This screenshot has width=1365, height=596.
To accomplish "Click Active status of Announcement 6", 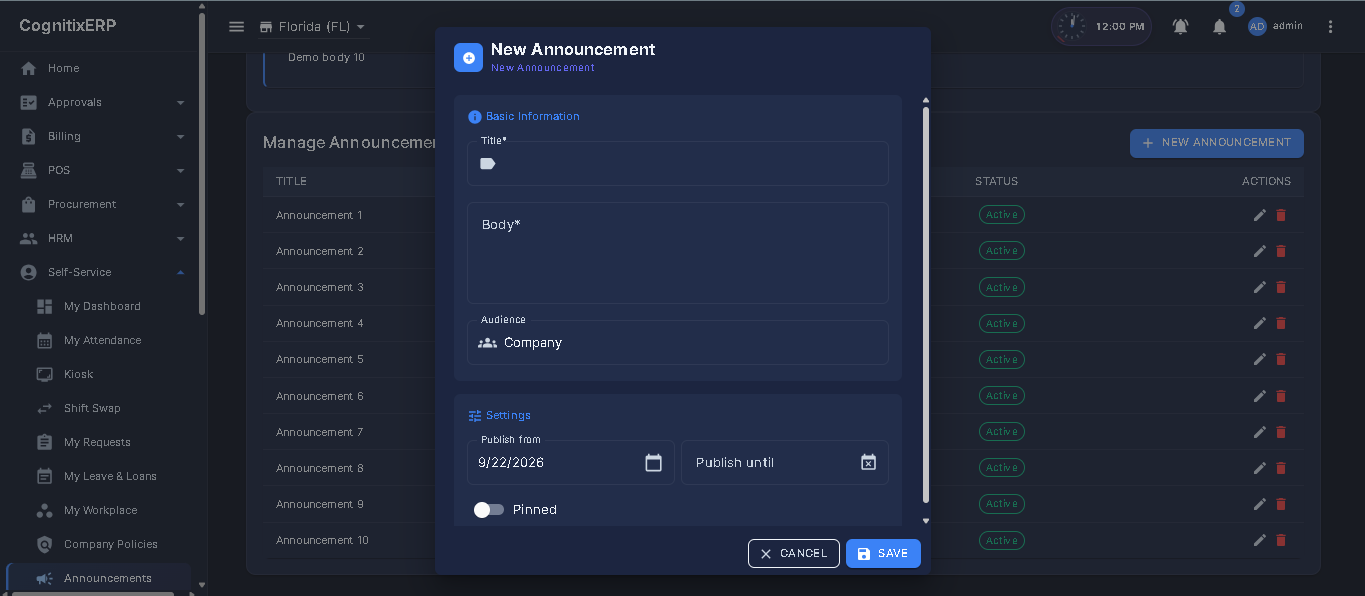I will (1001, 396).
